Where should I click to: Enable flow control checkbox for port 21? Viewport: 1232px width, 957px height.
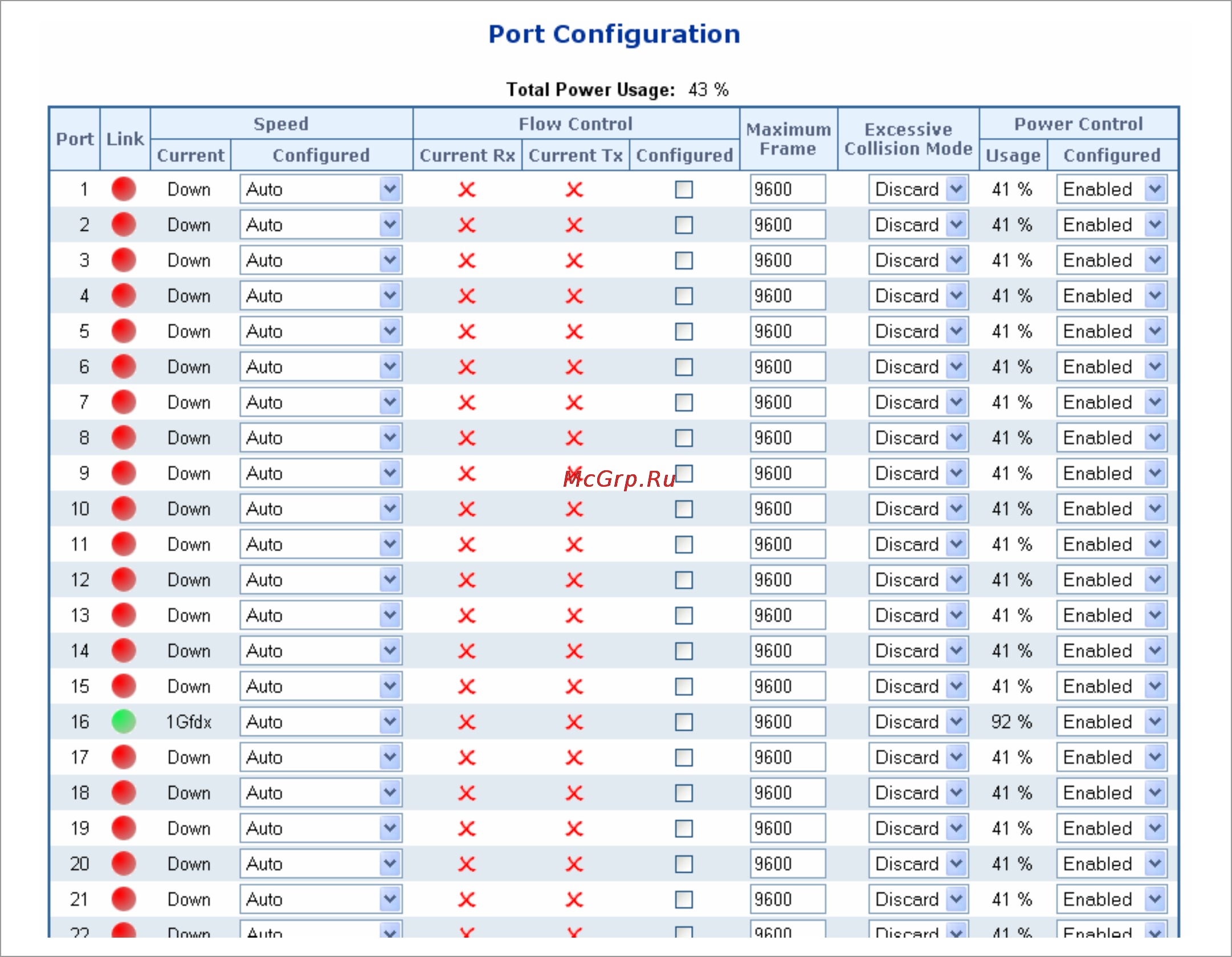pos(684,899)
